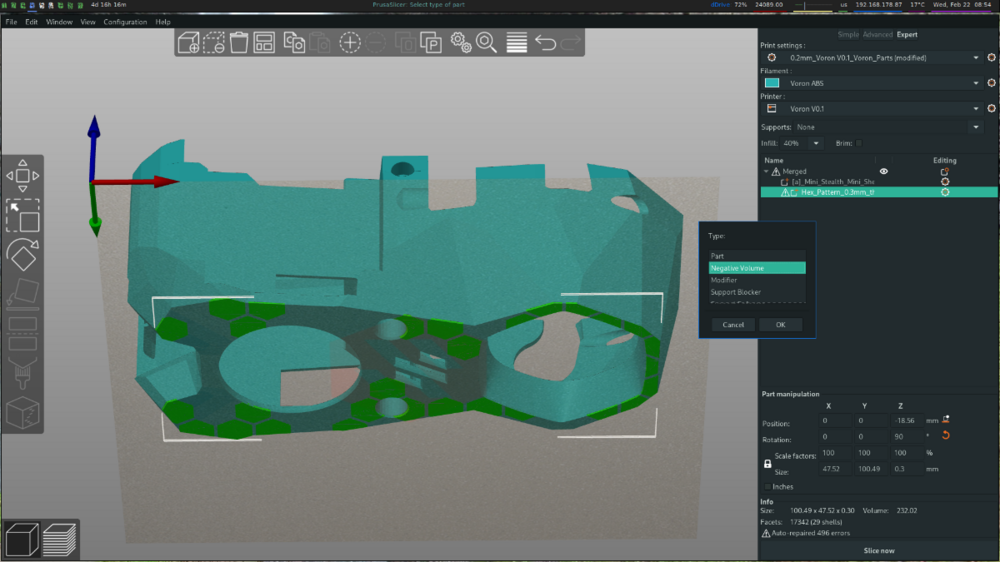Screen dimensions: 1000x562
Task: Click the Undo arrow in toolbar
Action: point(545,43)
